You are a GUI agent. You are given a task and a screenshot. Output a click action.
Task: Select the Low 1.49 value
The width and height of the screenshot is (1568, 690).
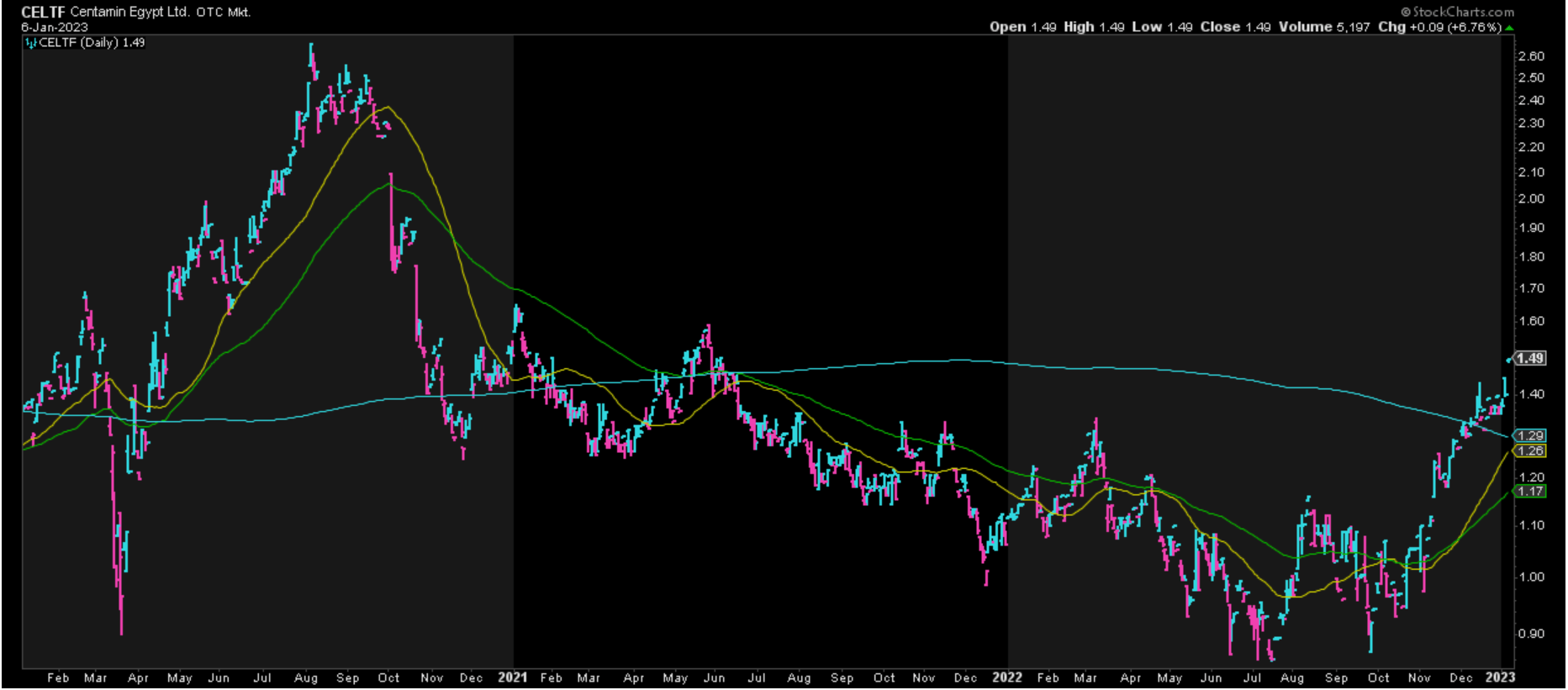[x=1162, y=27]
